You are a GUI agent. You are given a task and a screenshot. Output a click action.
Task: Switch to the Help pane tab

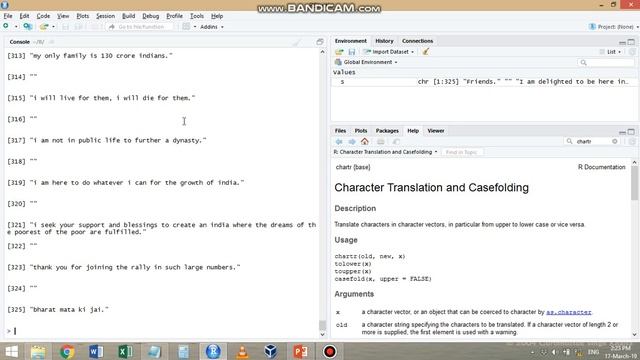413,131
